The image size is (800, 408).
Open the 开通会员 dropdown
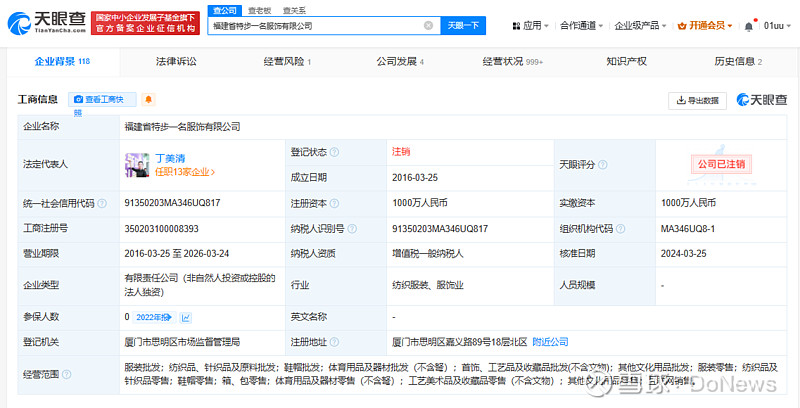705,26
